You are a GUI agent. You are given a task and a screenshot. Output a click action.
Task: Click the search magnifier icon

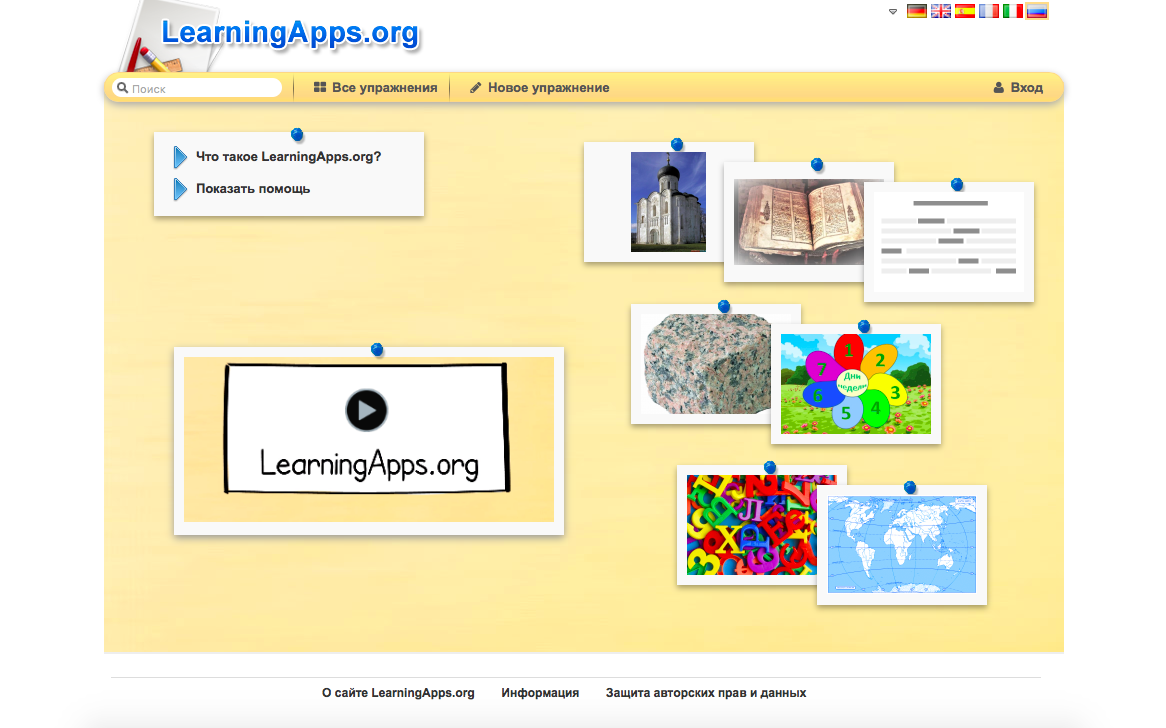point(123,88)
